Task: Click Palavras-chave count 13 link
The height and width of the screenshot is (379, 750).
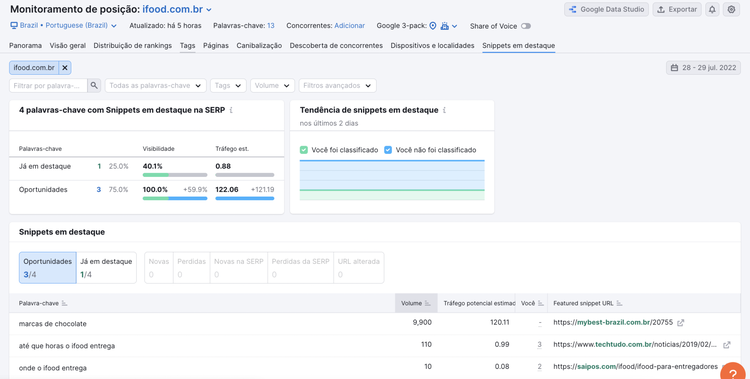Action: 271,26
